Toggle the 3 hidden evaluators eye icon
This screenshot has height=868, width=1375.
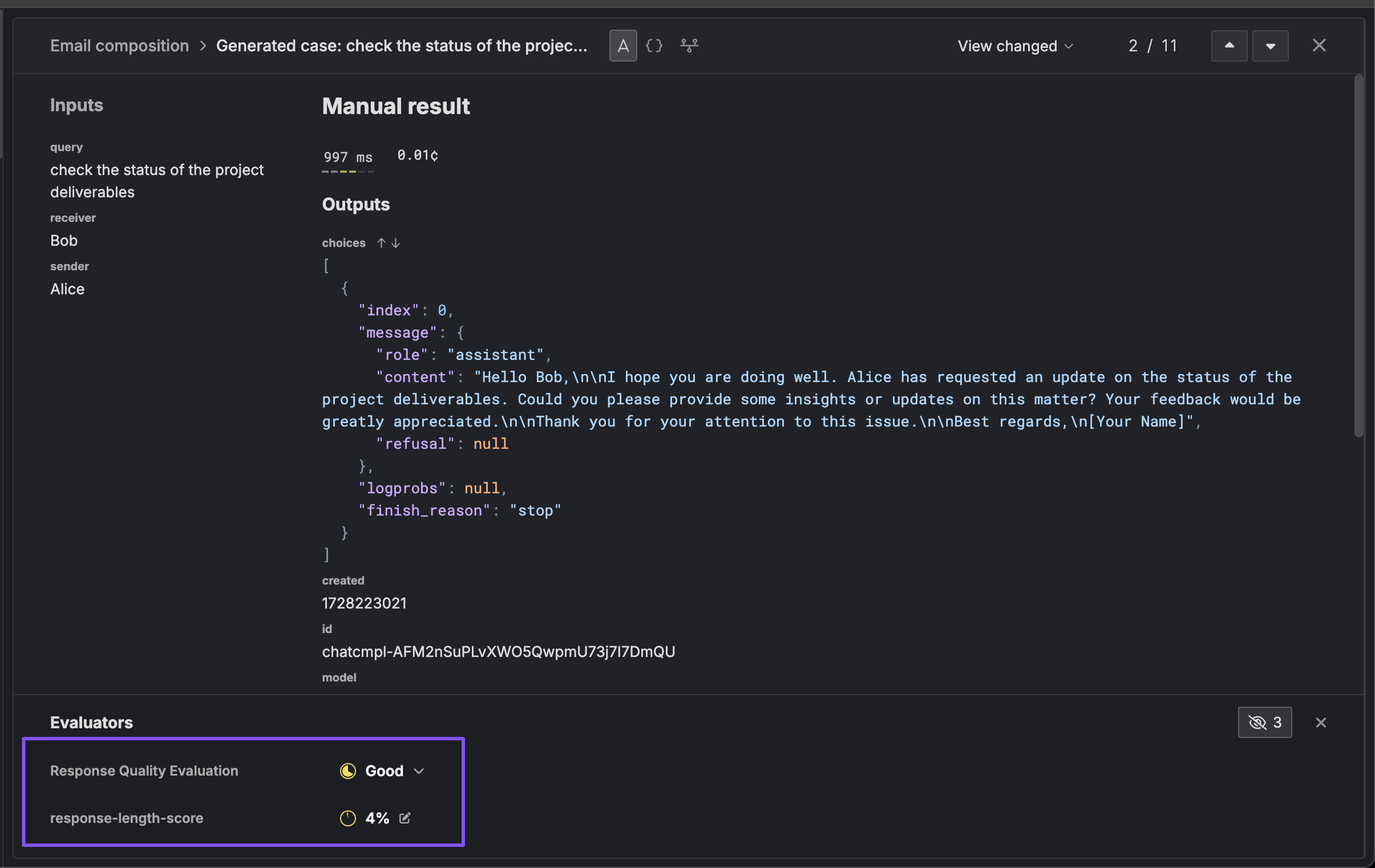point(1265,723)
